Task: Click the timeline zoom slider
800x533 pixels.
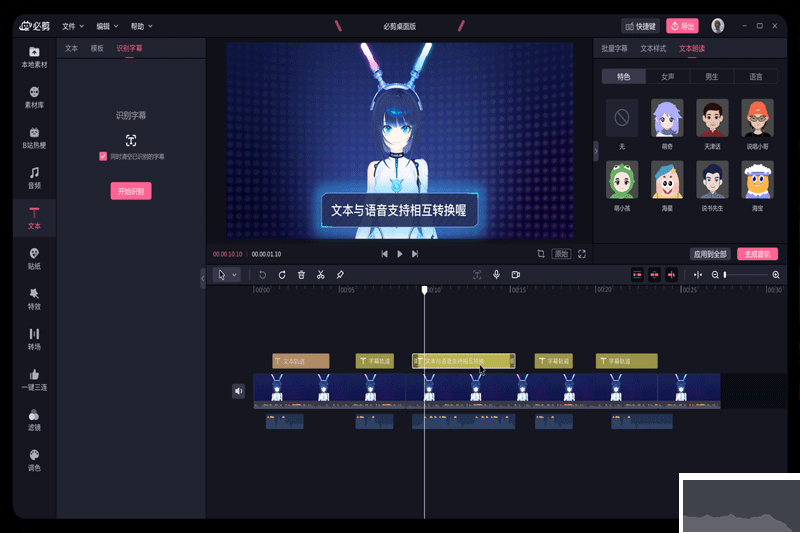Action: click(x=745, y=274)
